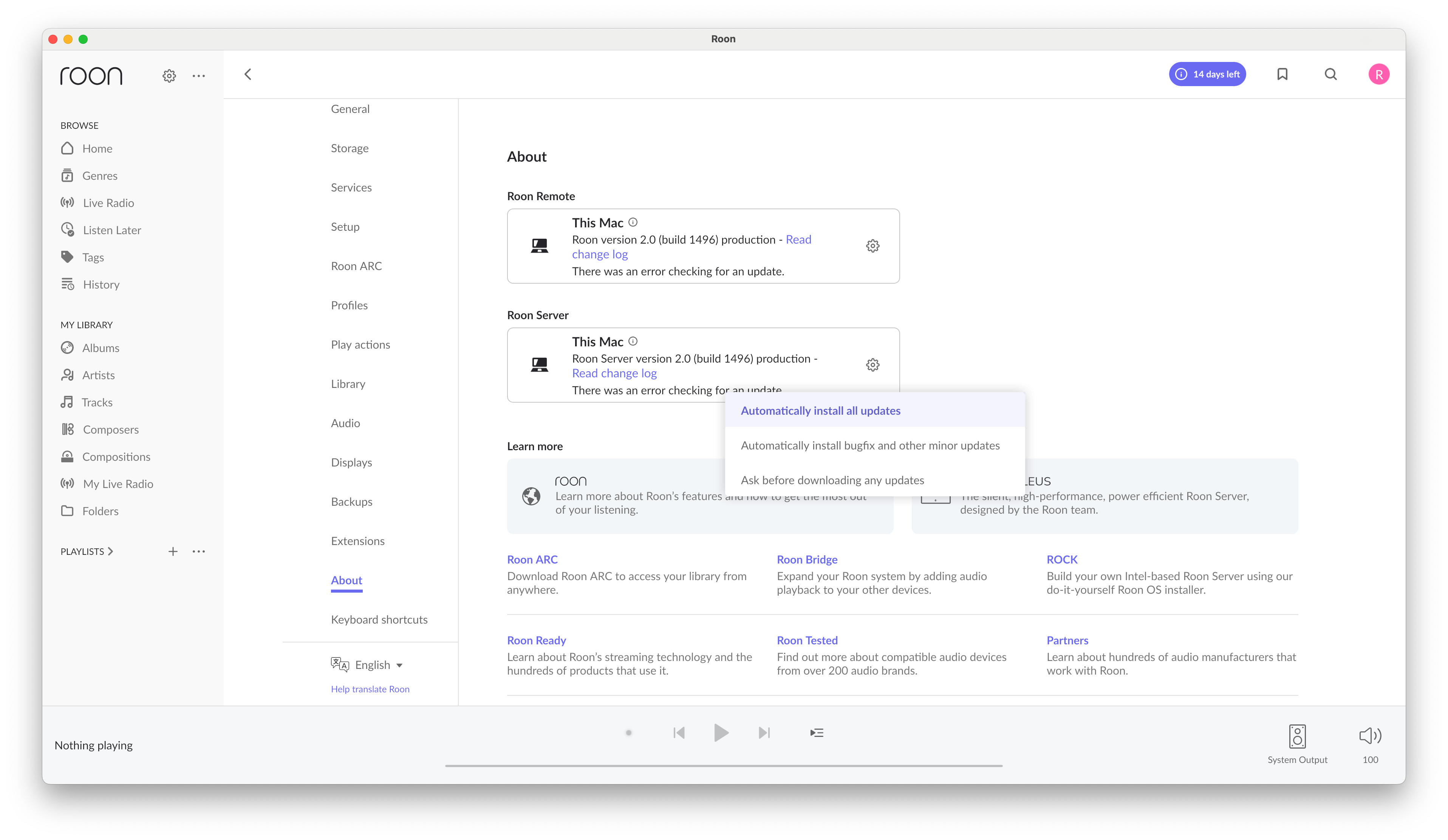Open Roon Remote update settings gear
The image size is (1448, 840).
coord(872,246)
